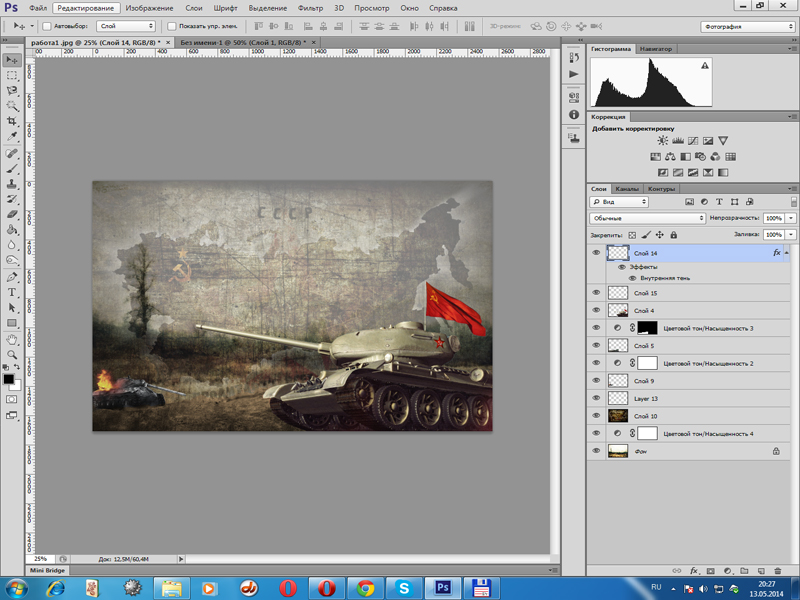The image size is (800, 600).
Task: Switch to the Контуры tab
Action: pyautogui.click(x=661, y=189)
